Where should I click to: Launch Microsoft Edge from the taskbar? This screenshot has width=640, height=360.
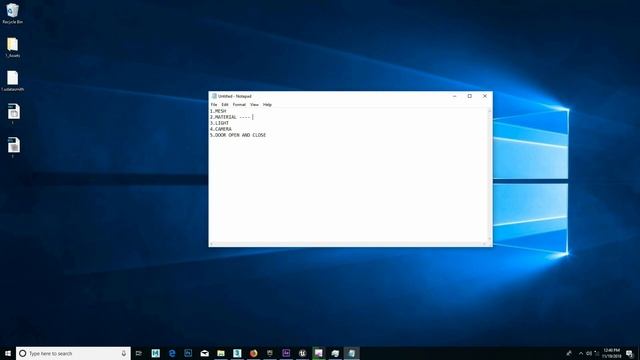tap(172, 353)
